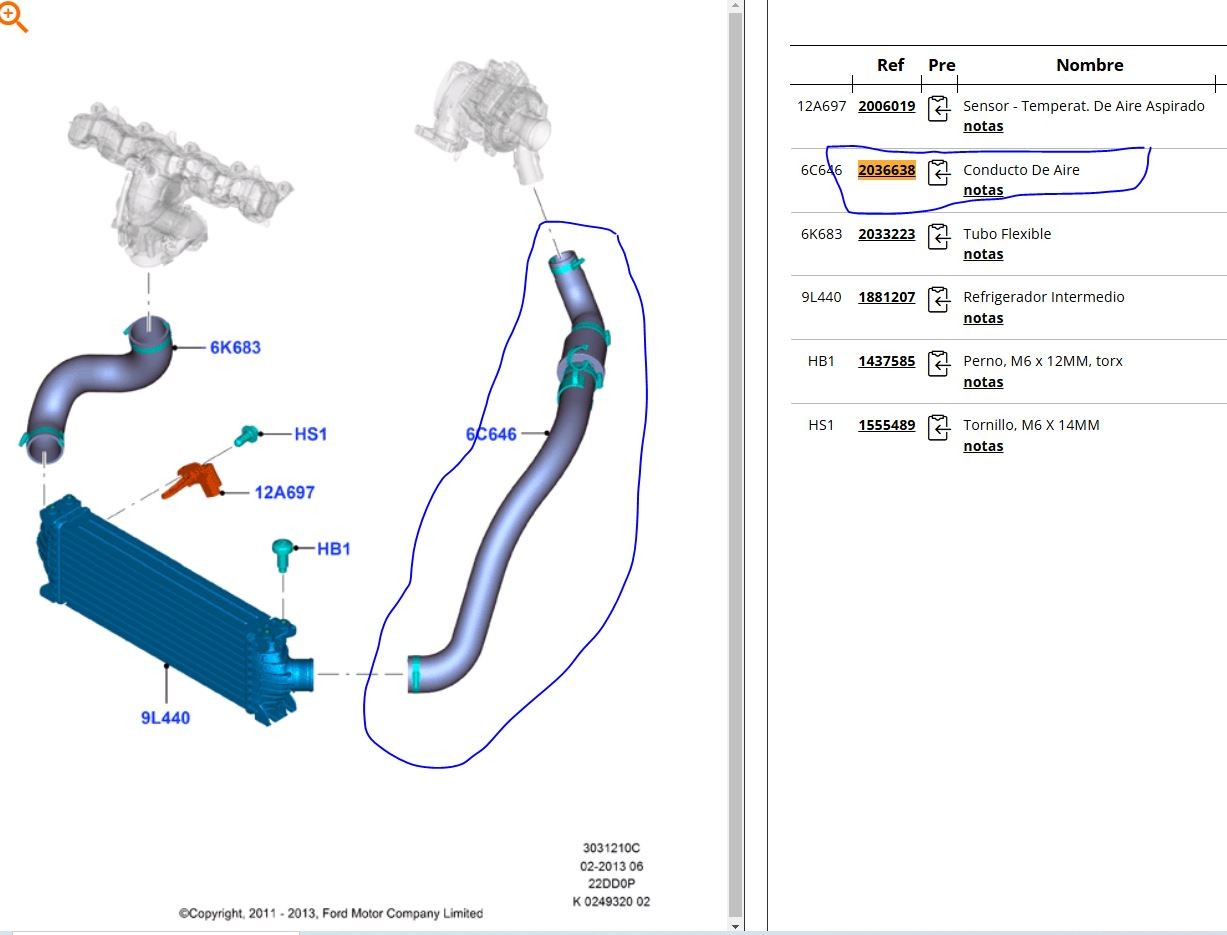
Task: Open highlighted part reference 2036638
Action: tap(886, 170)
